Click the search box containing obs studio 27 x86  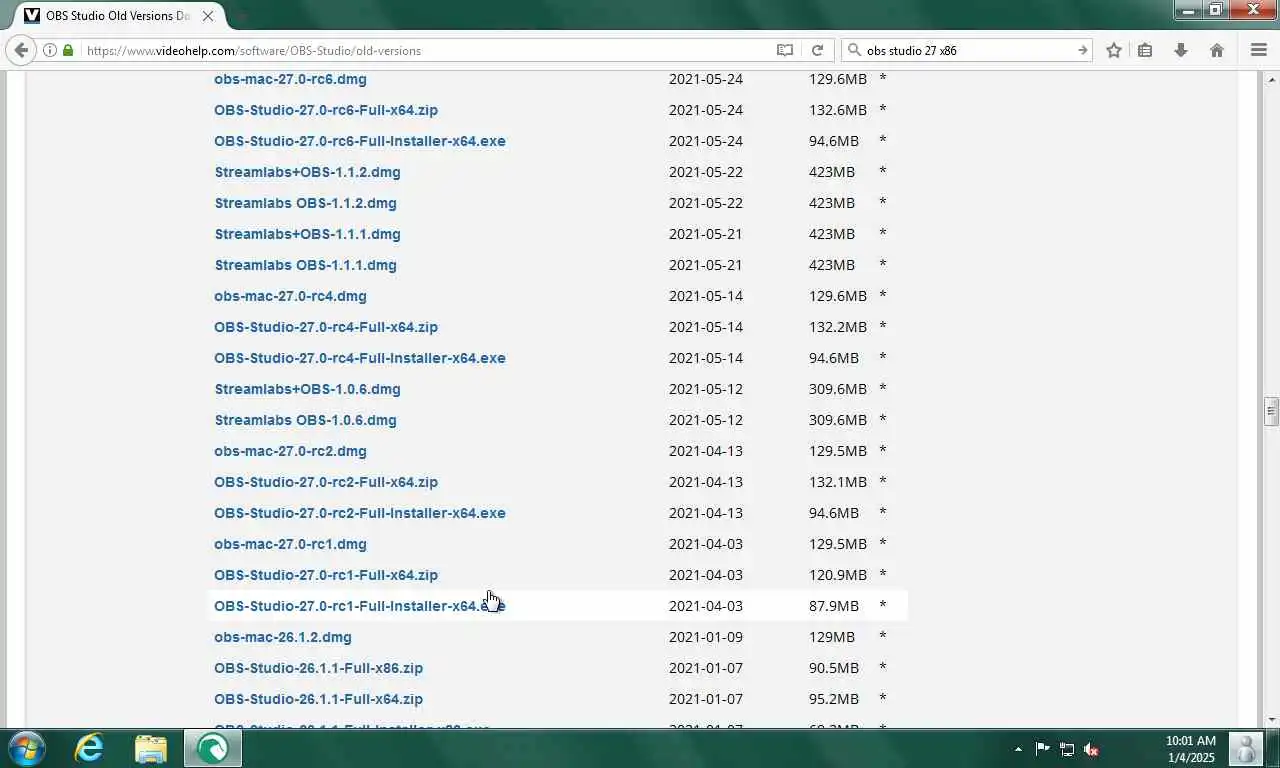pyautogui.click(x=965, y=50)
